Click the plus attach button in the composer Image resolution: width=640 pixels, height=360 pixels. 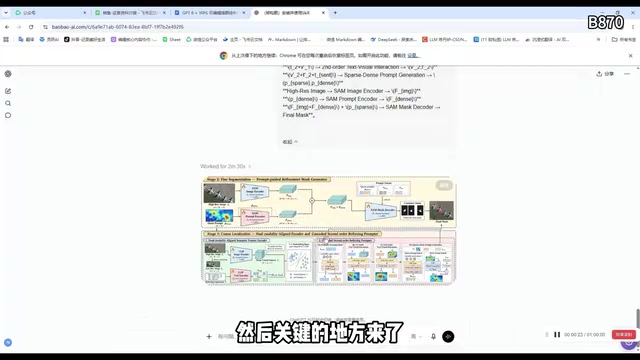tap(209, 337)
